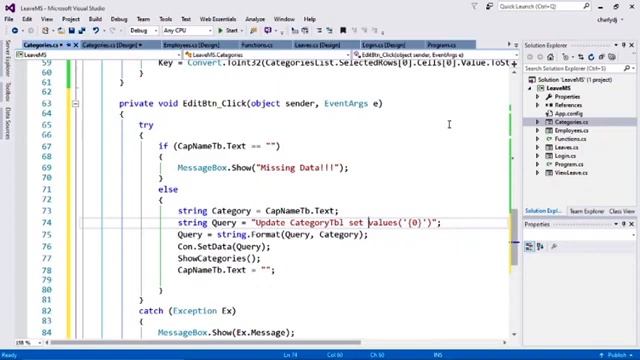
Task: Collapse the EditBtn_Click method outline box
Action: click(76, 104)
